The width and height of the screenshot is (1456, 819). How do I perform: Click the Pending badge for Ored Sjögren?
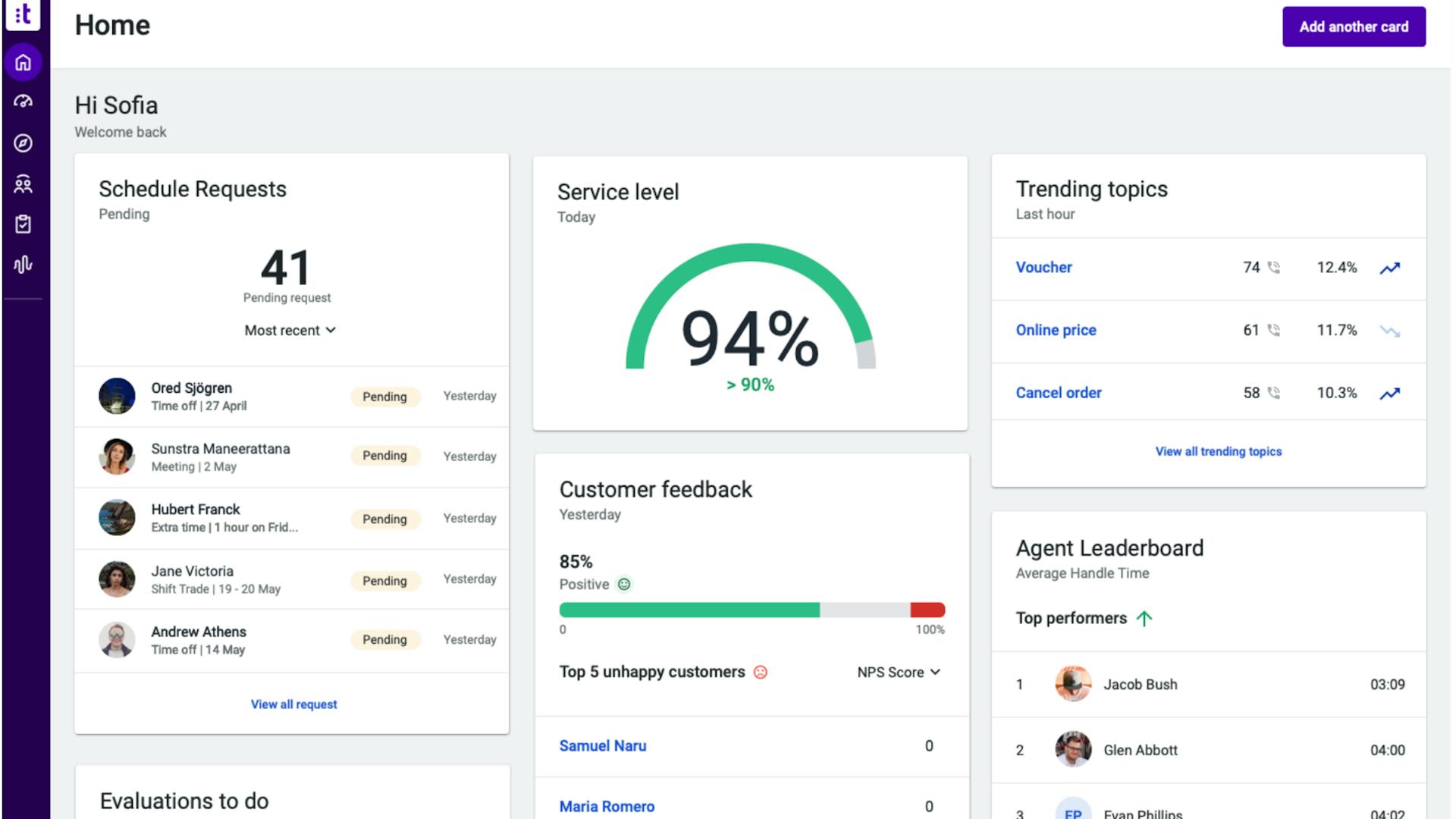pos(384,397)
